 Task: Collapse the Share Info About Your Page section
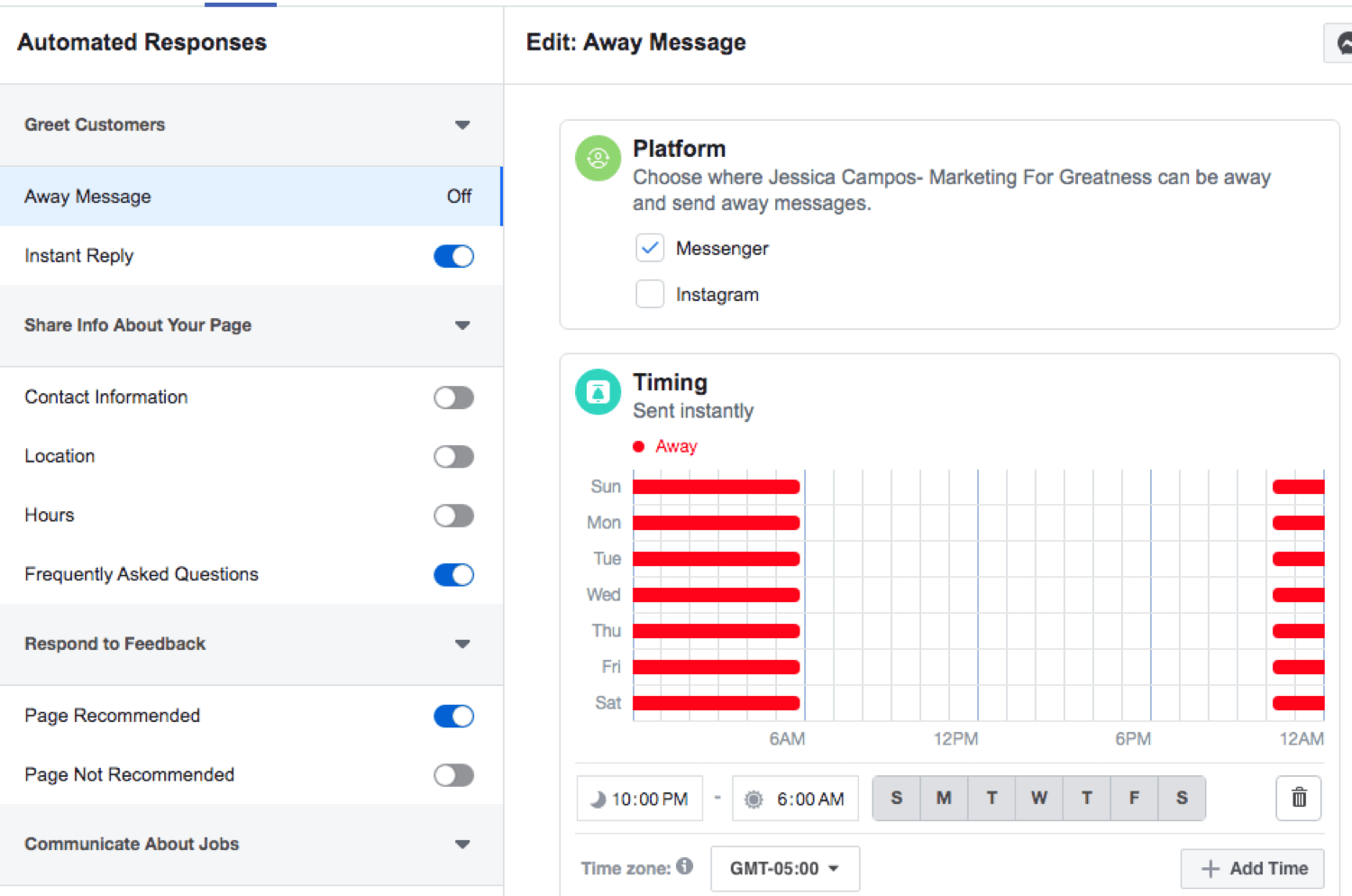pyautogui.click(x=462, y=325)
